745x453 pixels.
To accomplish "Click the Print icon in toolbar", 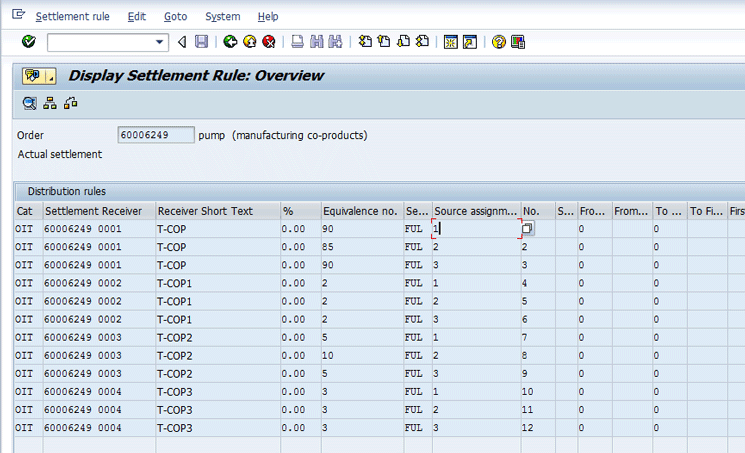I will click(x=297, y=42).
